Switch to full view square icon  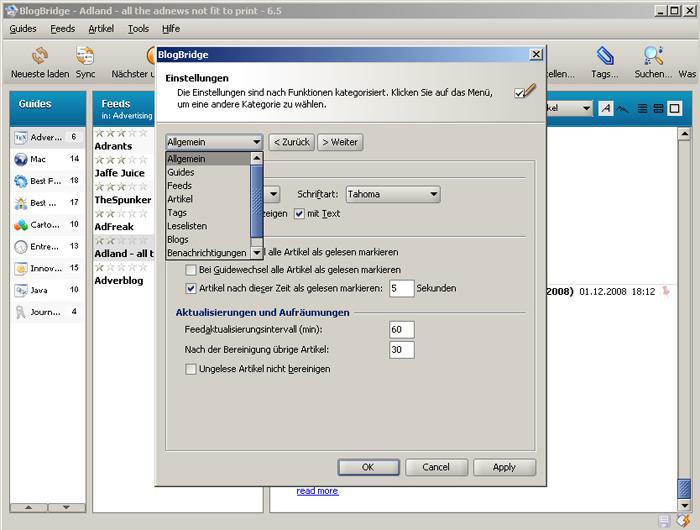(675, 108)
